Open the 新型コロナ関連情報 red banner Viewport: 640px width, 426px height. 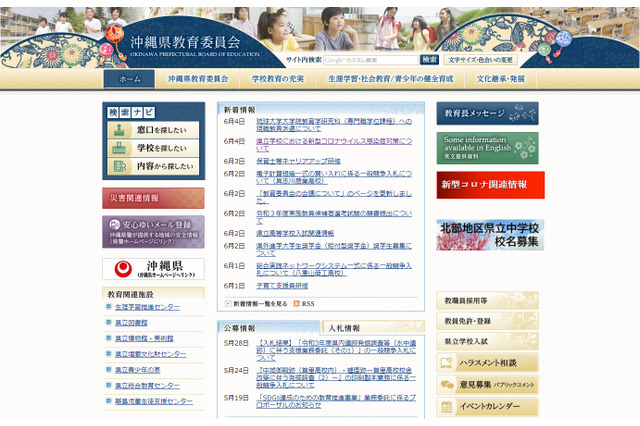coord(490,185)
